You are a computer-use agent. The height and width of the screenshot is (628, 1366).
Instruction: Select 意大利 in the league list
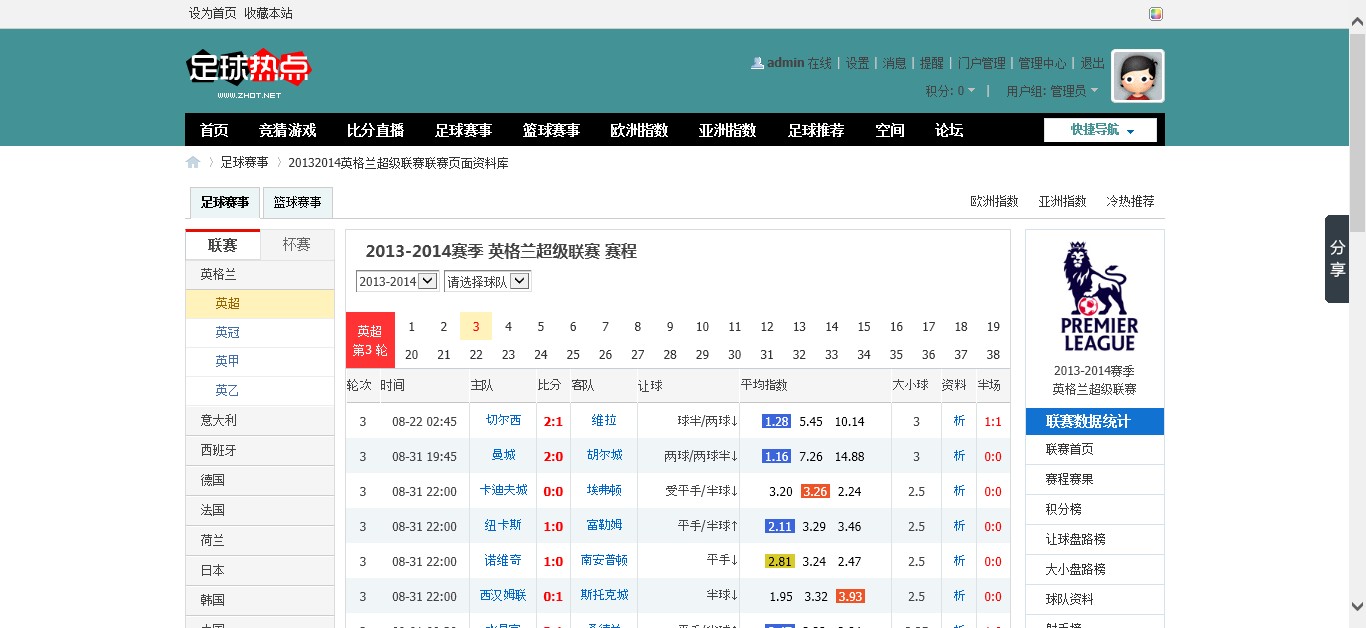[219, 420]
